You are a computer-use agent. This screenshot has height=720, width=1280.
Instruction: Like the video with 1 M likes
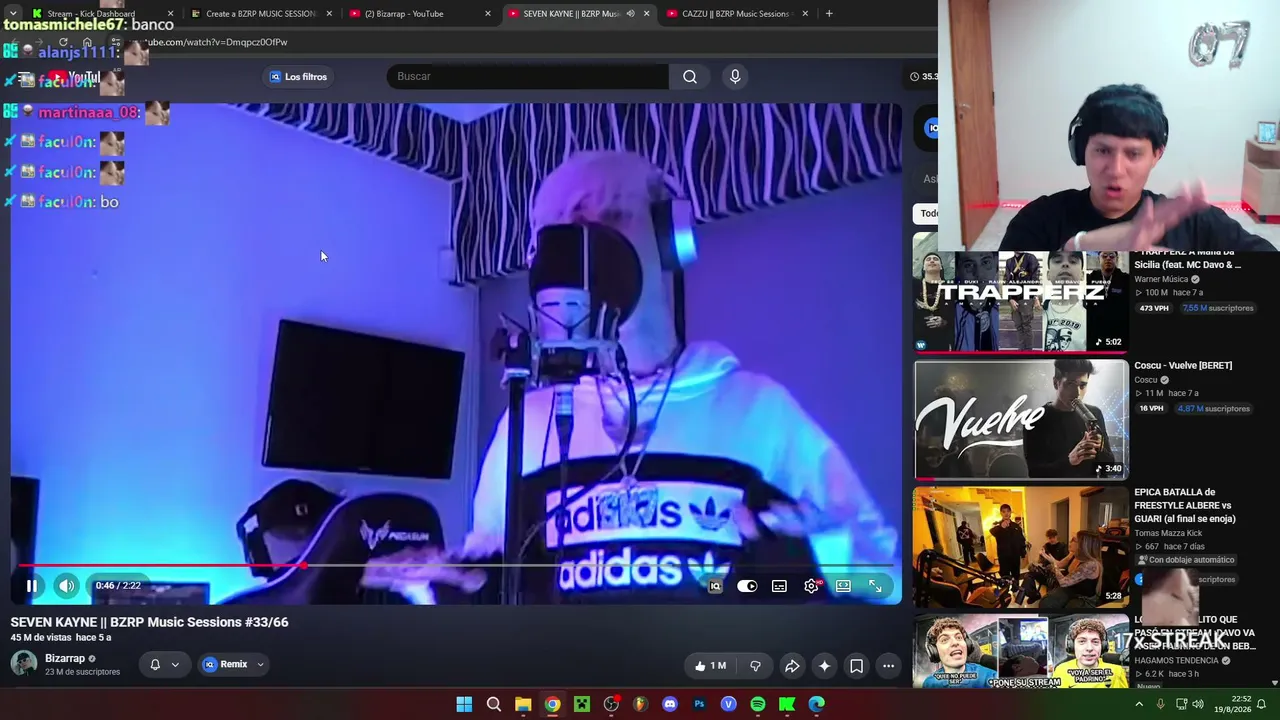709,666
